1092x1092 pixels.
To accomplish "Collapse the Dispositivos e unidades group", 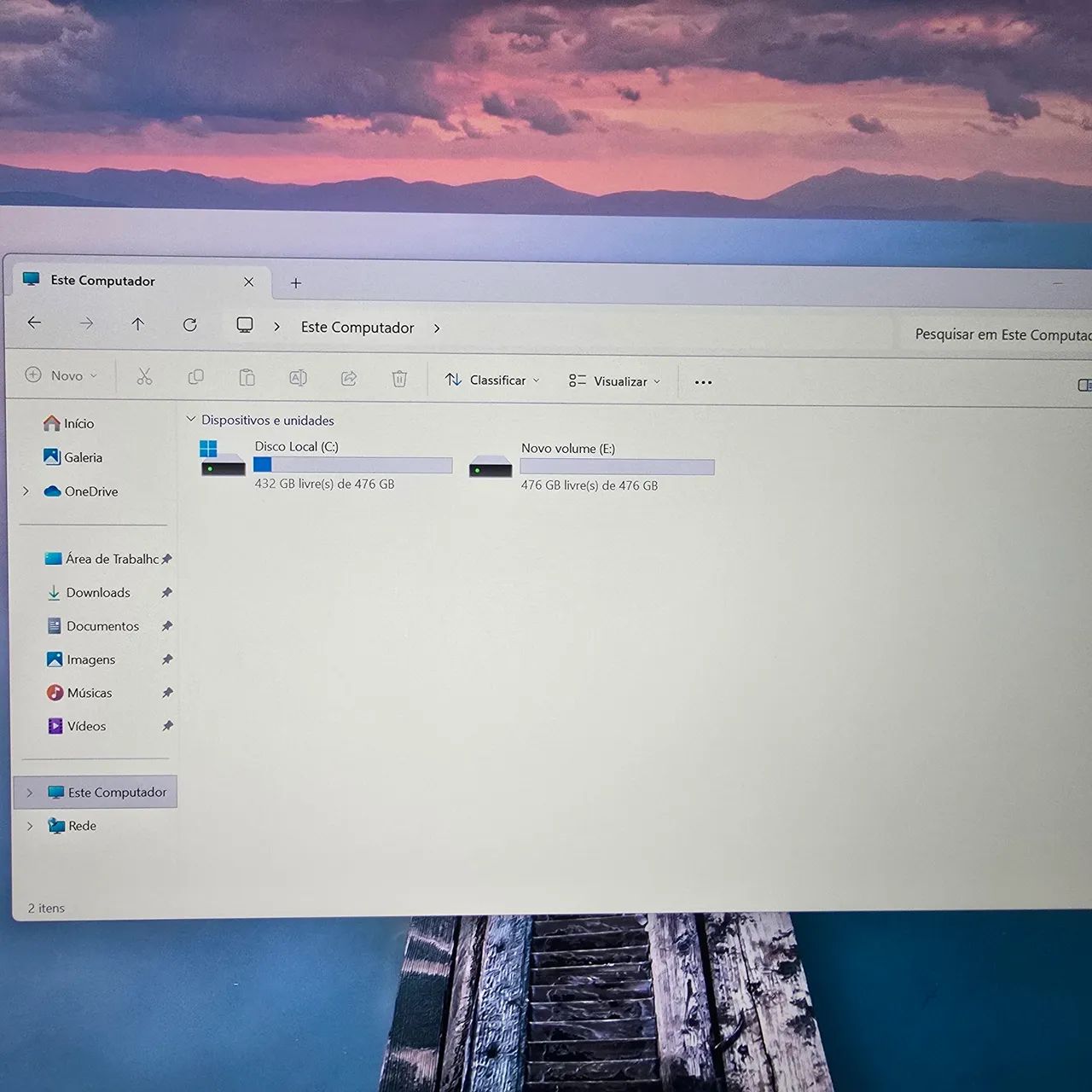I will pyautogui.click(x=191, y=419).
